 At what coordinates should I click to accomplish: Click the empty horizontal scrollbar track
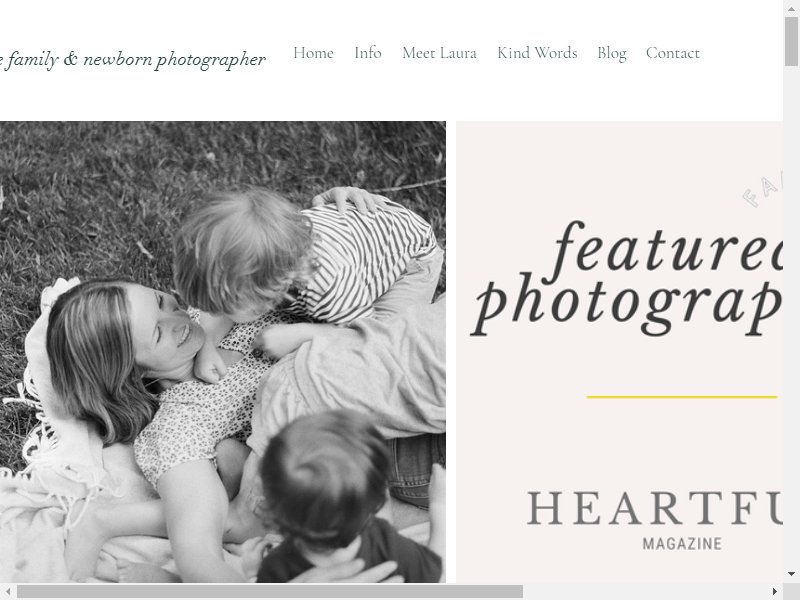[645, 592]
